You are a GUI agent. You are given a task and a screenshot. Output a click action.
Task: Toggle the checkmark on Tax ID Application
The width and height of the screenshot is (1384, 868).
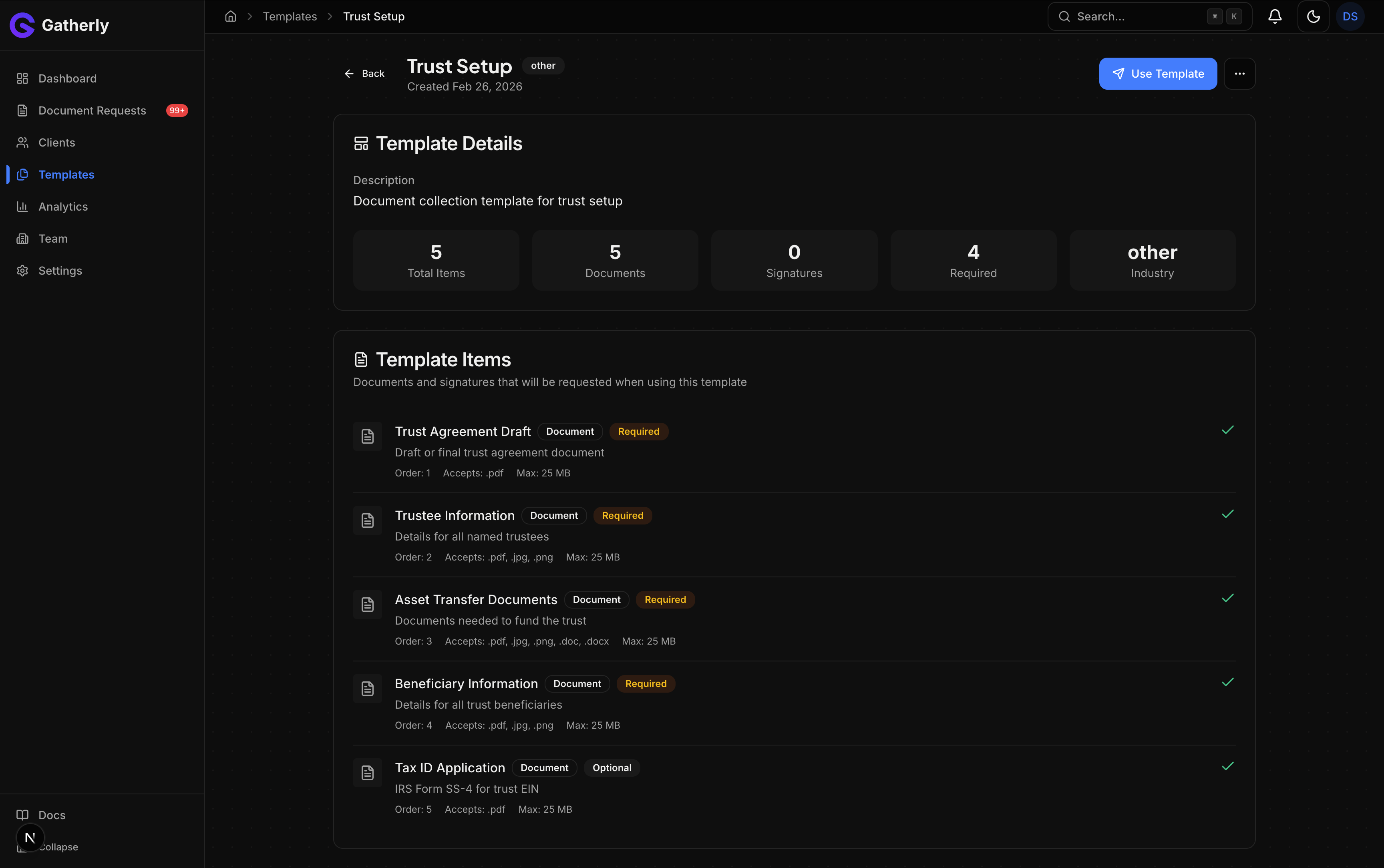pyautogui.click(x=1229, y=766)
